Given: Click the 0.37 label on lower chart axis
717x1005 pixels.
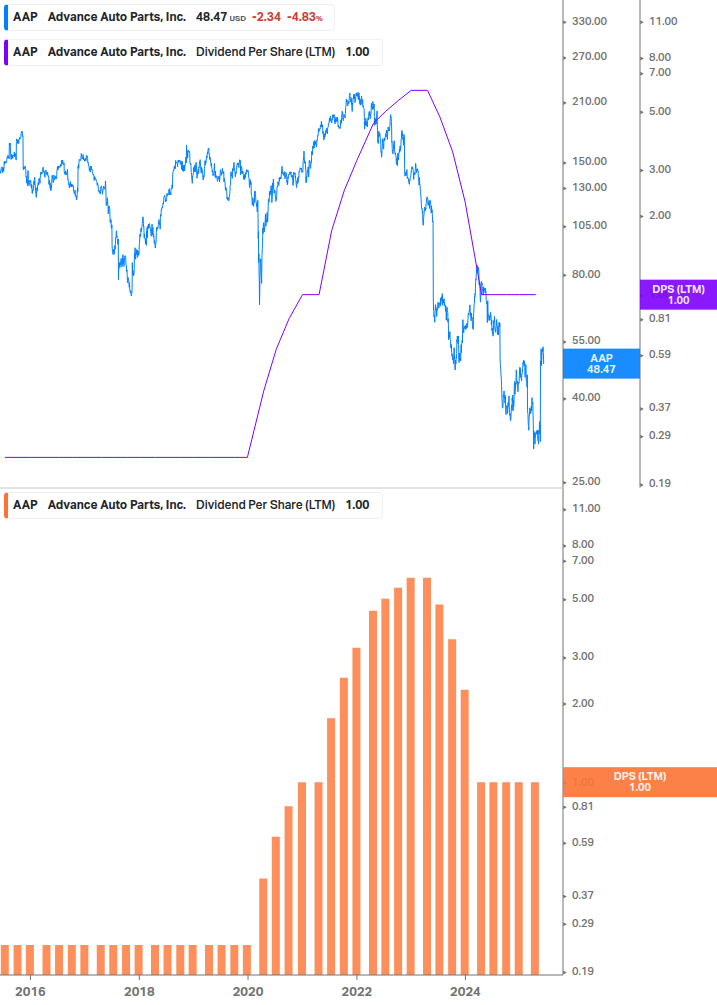Looking at the screenshot, I should (583, 895).
